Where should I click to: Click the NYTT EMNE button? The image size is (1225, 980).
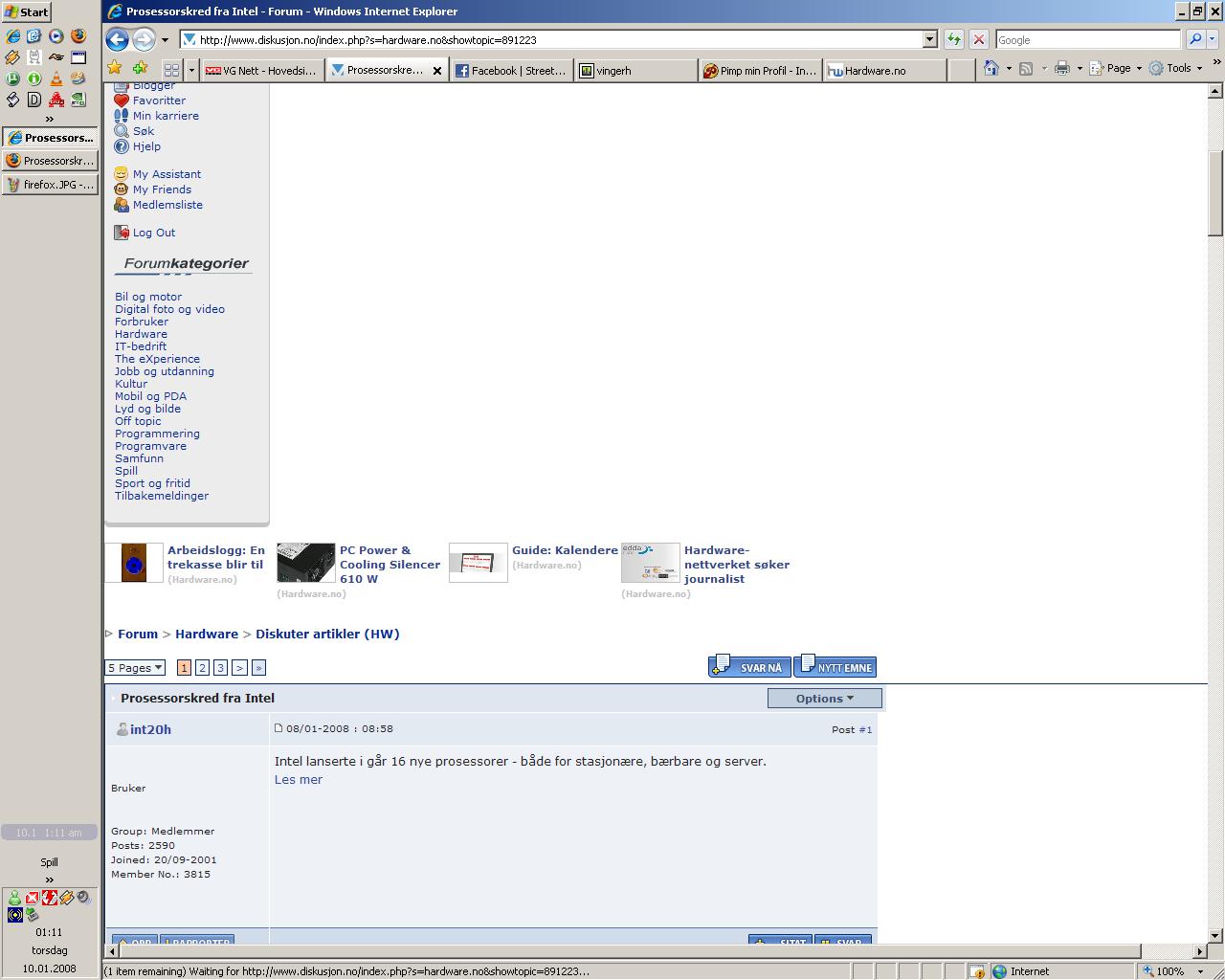[835, 666]
